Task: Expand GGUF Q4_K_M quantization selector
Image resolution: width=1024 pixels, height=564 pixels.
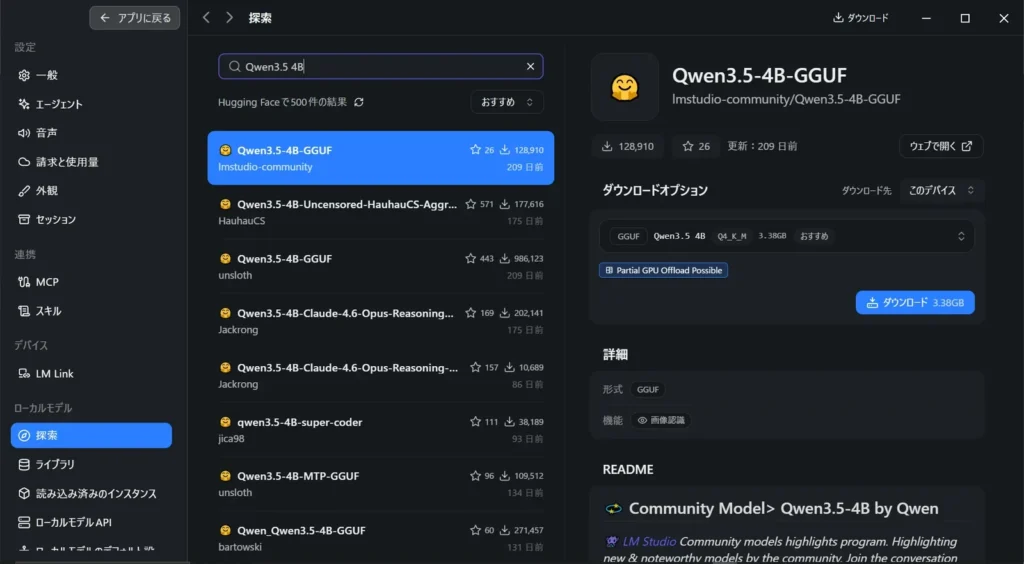Action: 787,236
